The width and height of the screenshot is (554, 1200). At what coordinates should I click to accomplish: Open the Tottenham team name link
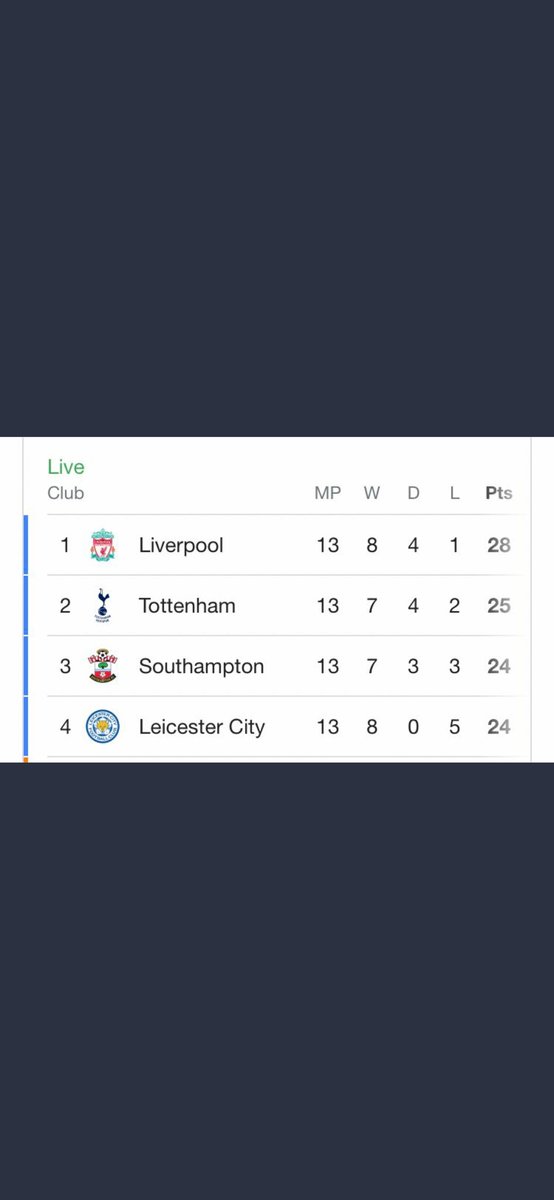pos(187,606)
